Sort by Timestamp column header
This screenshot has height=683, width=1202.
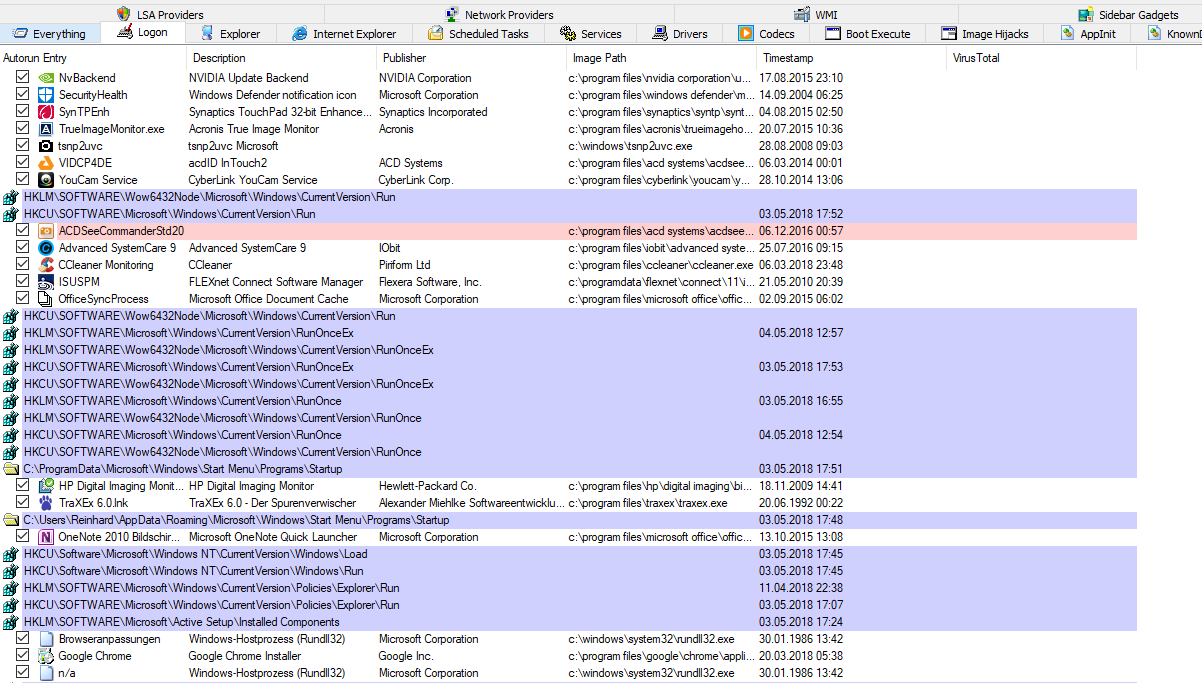(x=852, y=58)
